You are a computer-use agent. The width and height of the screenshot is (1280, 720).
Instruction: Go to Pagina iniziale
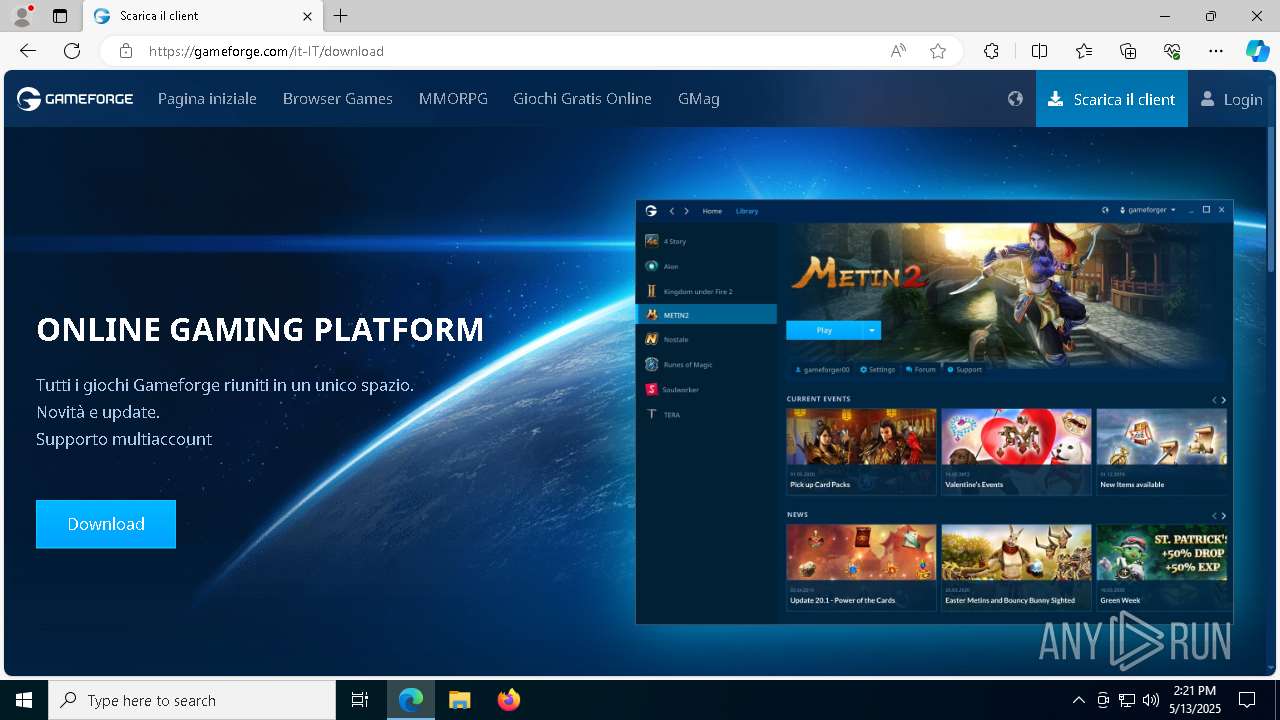pyautogui.click(x=207, y=98)
